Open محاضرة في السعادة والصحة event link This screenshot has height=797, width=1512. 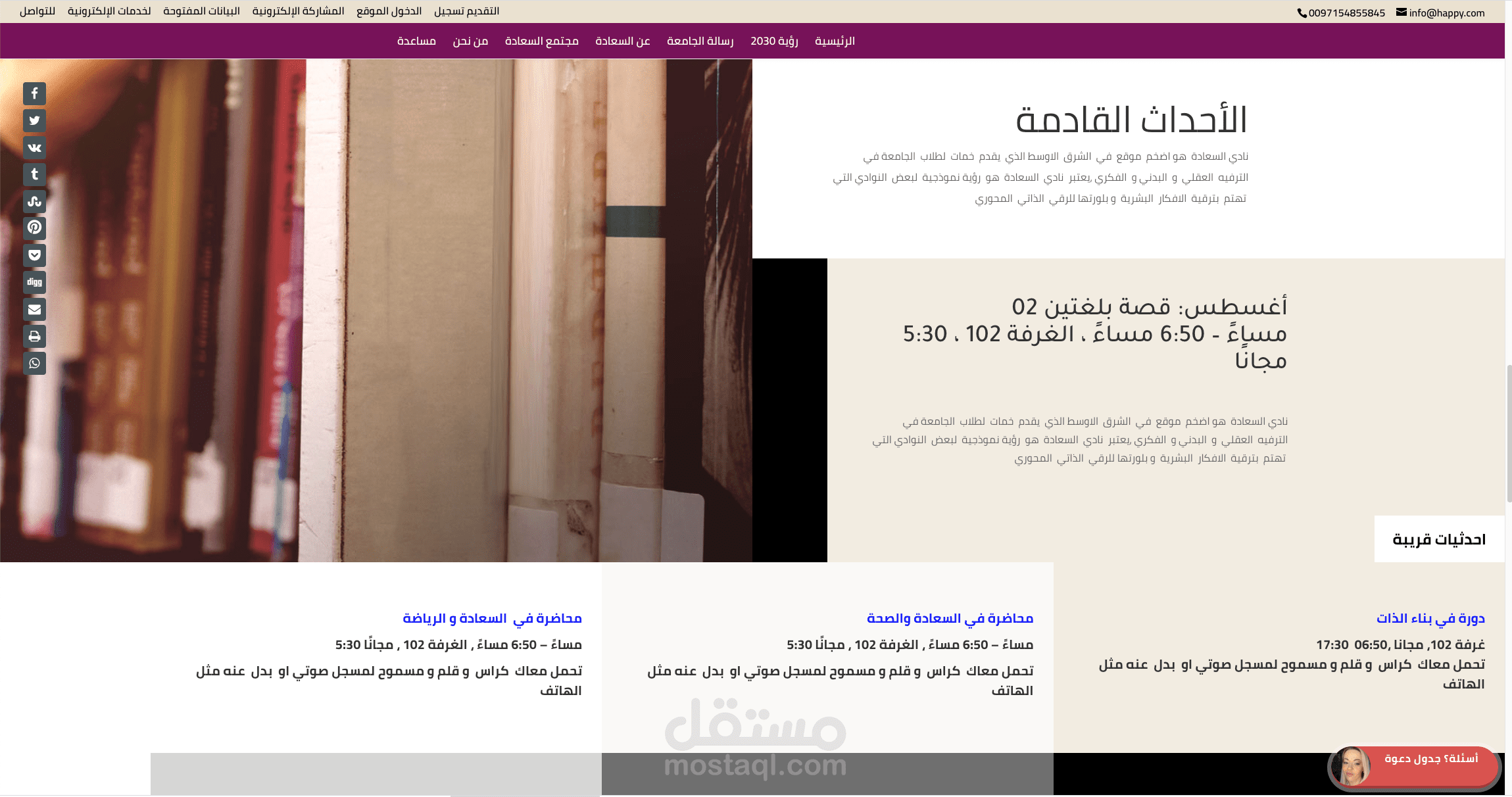tap(950, 618)
